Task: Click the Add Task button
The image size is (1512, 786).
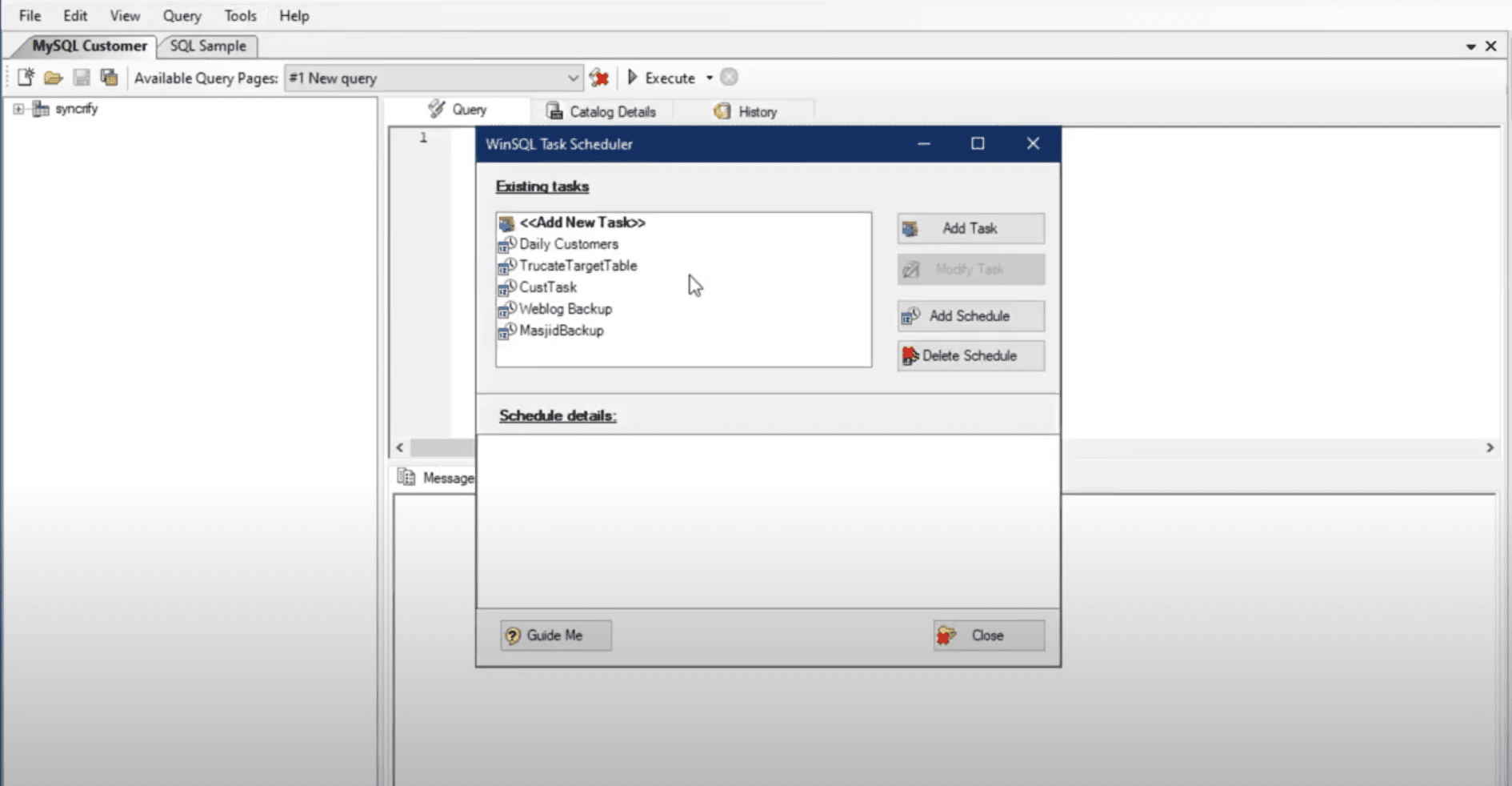Action: (x=970, y=228)
